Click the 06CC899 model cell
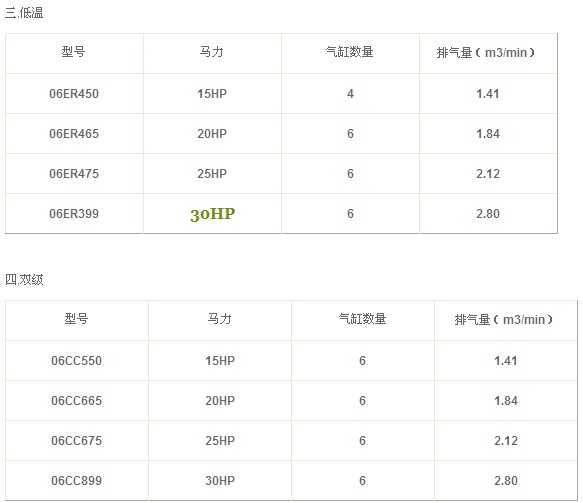Image resolution: width=583 pixels, height=503 pixels. click(x=77, y=481)
